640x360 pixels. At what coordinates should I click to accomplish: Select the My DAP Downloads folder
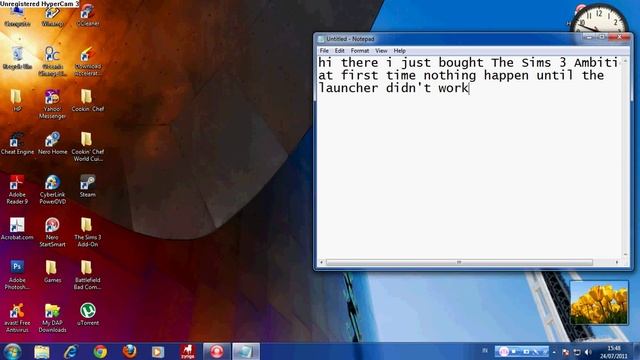[x=52, y=318]
